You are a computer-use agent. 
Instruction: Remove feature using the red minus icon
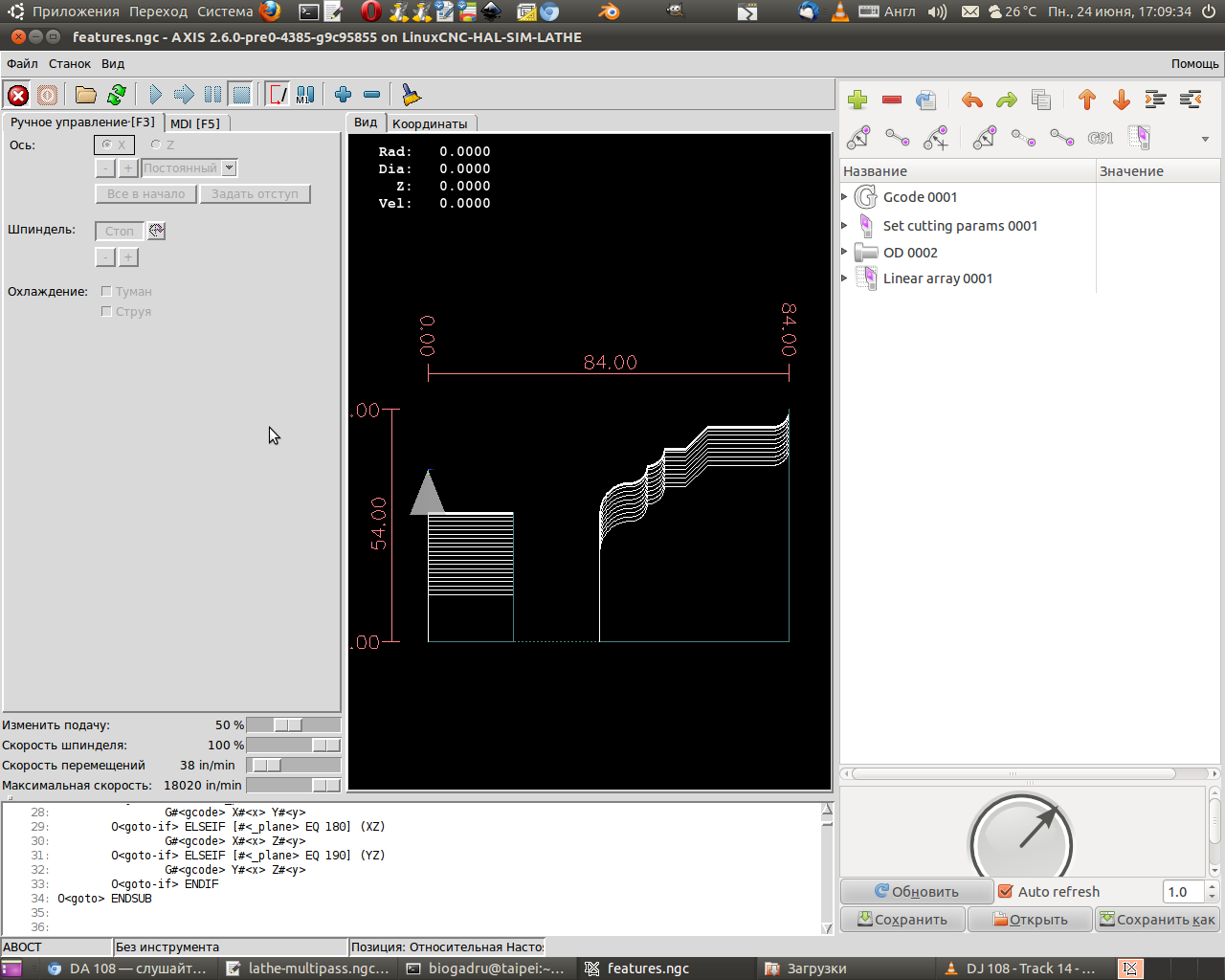pos(892,100)
